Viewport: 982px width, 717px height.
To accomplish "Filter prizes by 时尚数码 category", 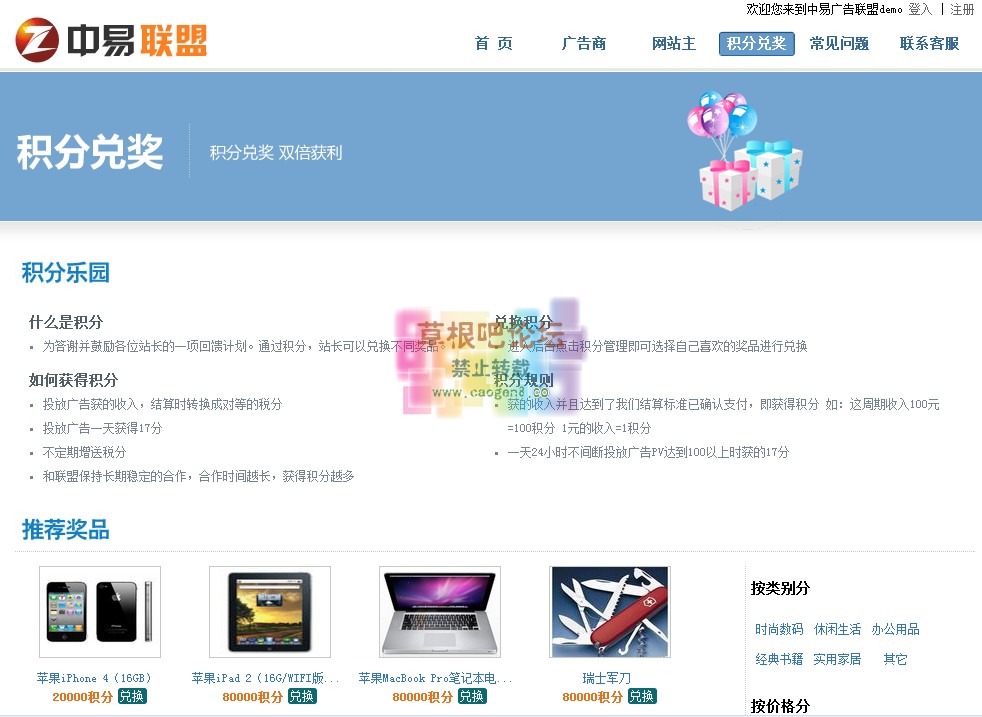I will click(779, 630).
